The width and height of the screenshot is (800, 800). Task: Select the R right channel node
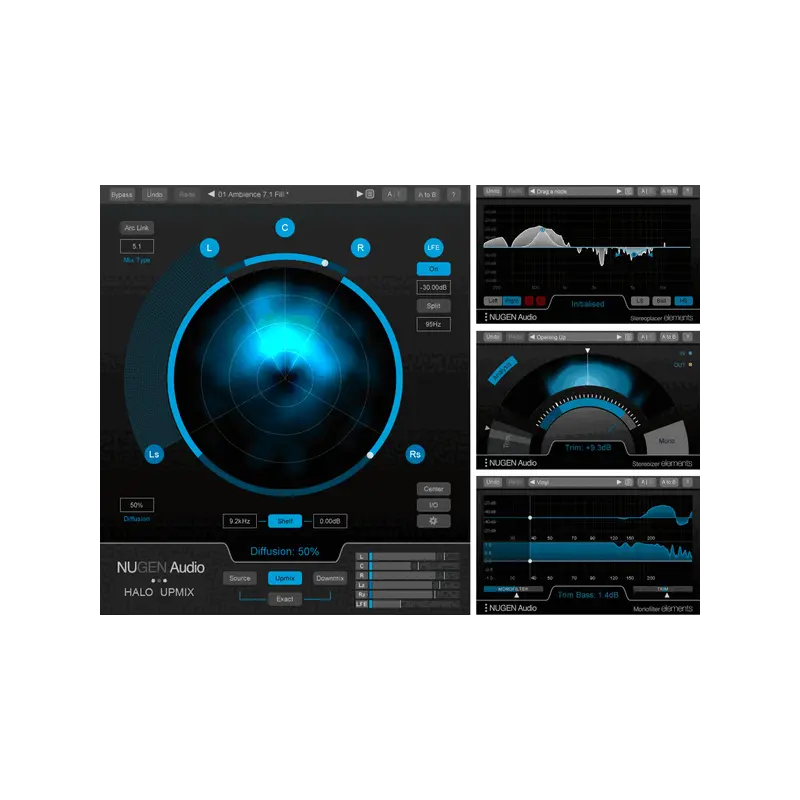coord(360,248)
